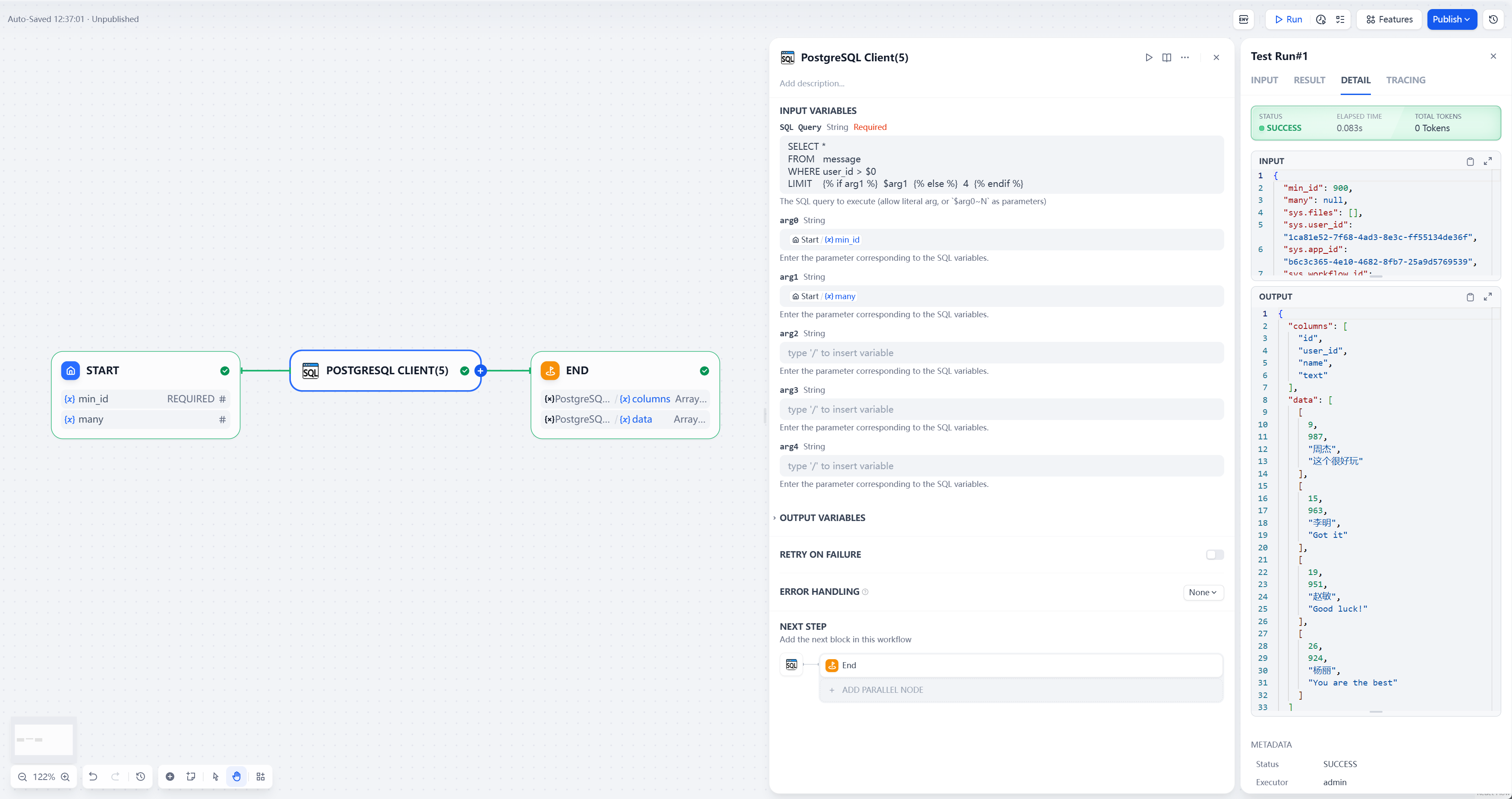Click the zoom in magnifier icon
The height and width of the screenshot is (799, 1512).
coord(65,777)
